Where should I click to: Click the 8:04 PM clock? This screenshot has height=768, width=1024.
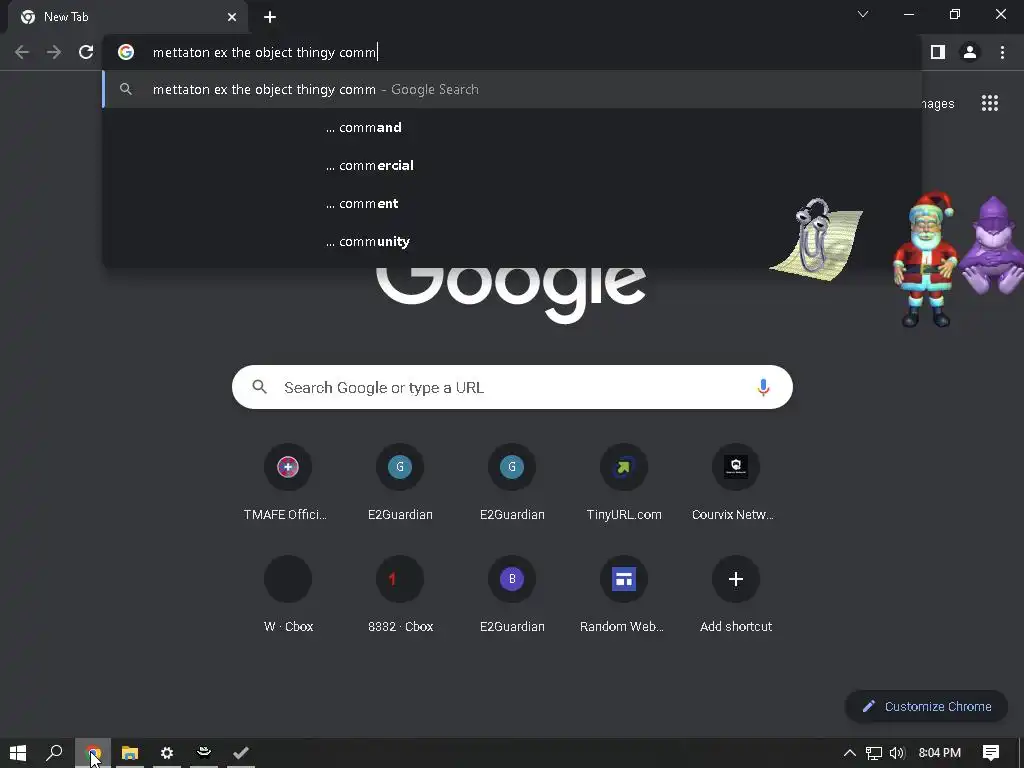click(x=940, y=753)
